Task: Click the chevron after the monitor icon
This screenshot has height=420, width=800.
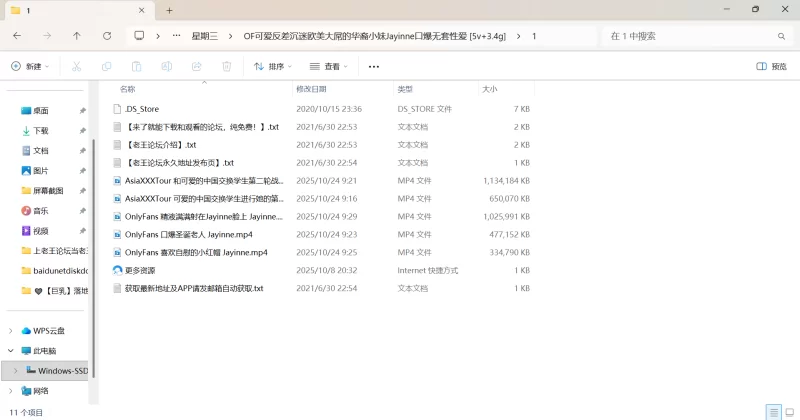Action: (x=158, y=36)
